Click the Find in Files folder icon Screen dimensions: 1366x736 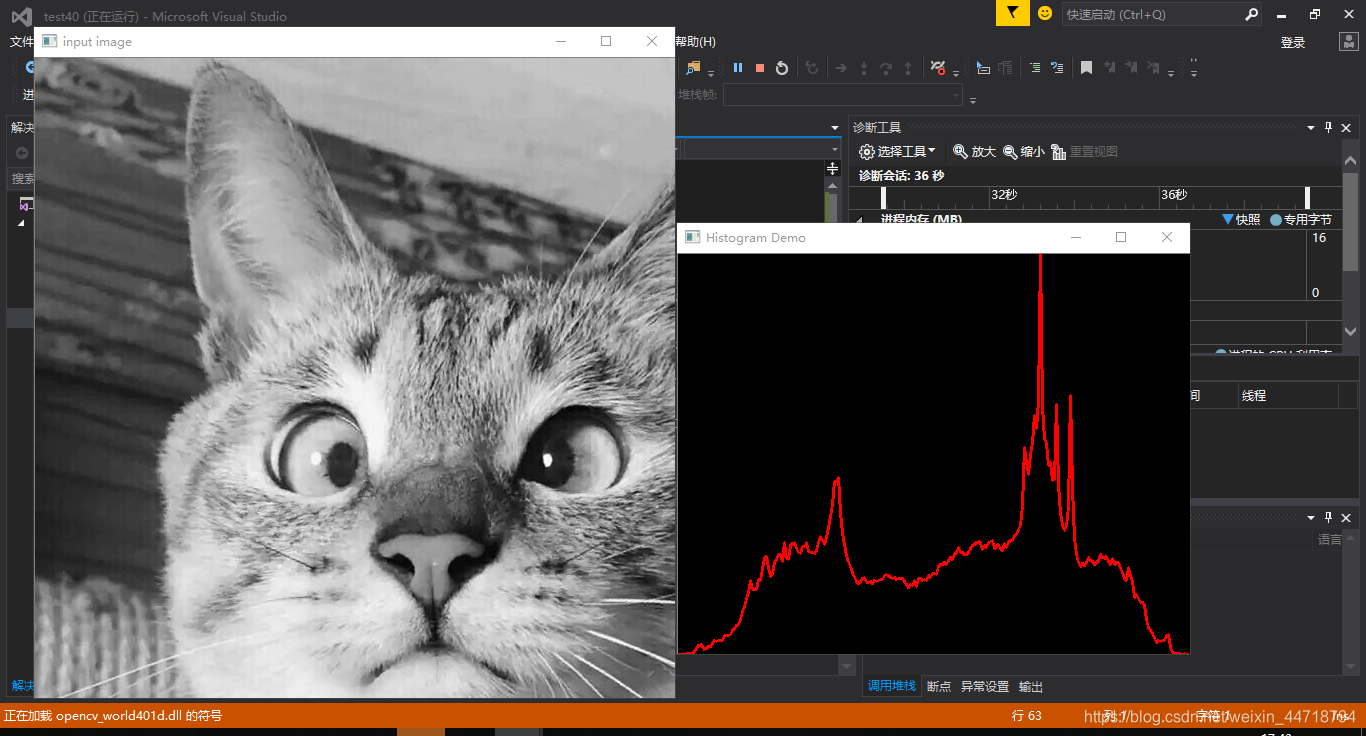point(694,68)
